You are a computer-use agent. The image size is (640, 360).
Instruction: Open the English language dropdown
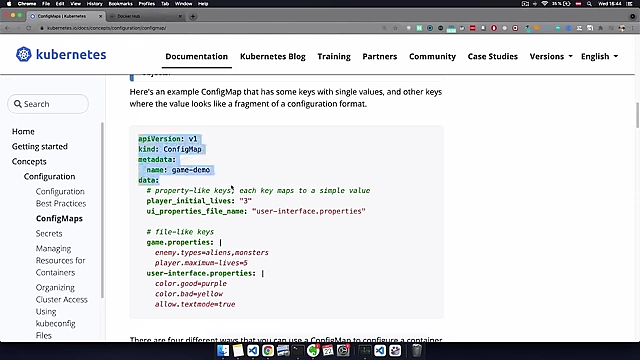click(599, 56)
